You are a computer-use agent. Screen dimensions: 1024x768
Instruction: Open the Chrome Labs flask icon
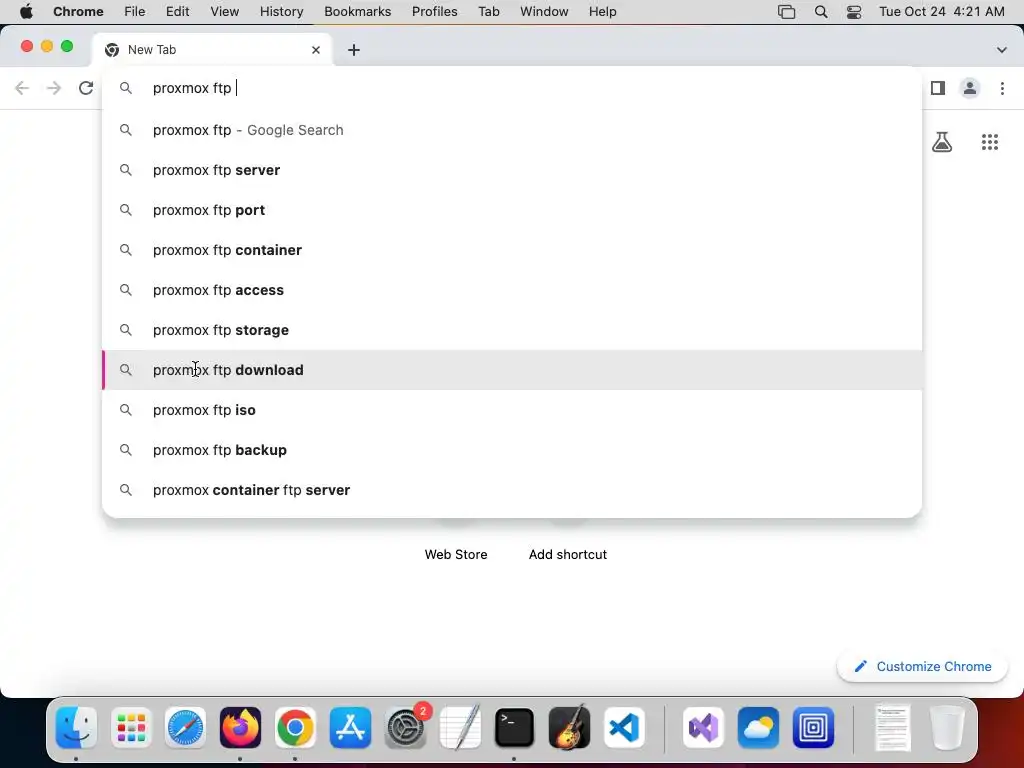pos(942,142)
